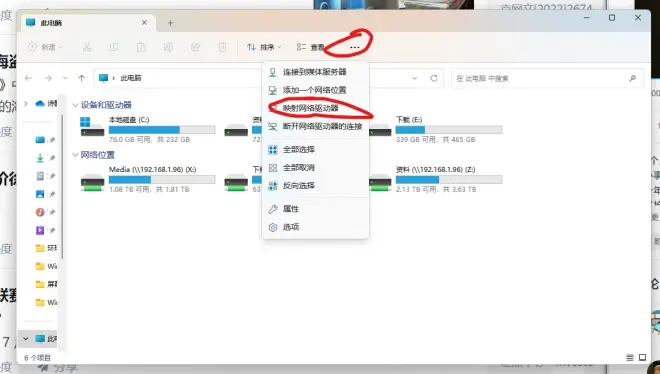The image size is (660, 374).
Task: Click the sidebar vertical scrollbar
Action: (62, 185)
